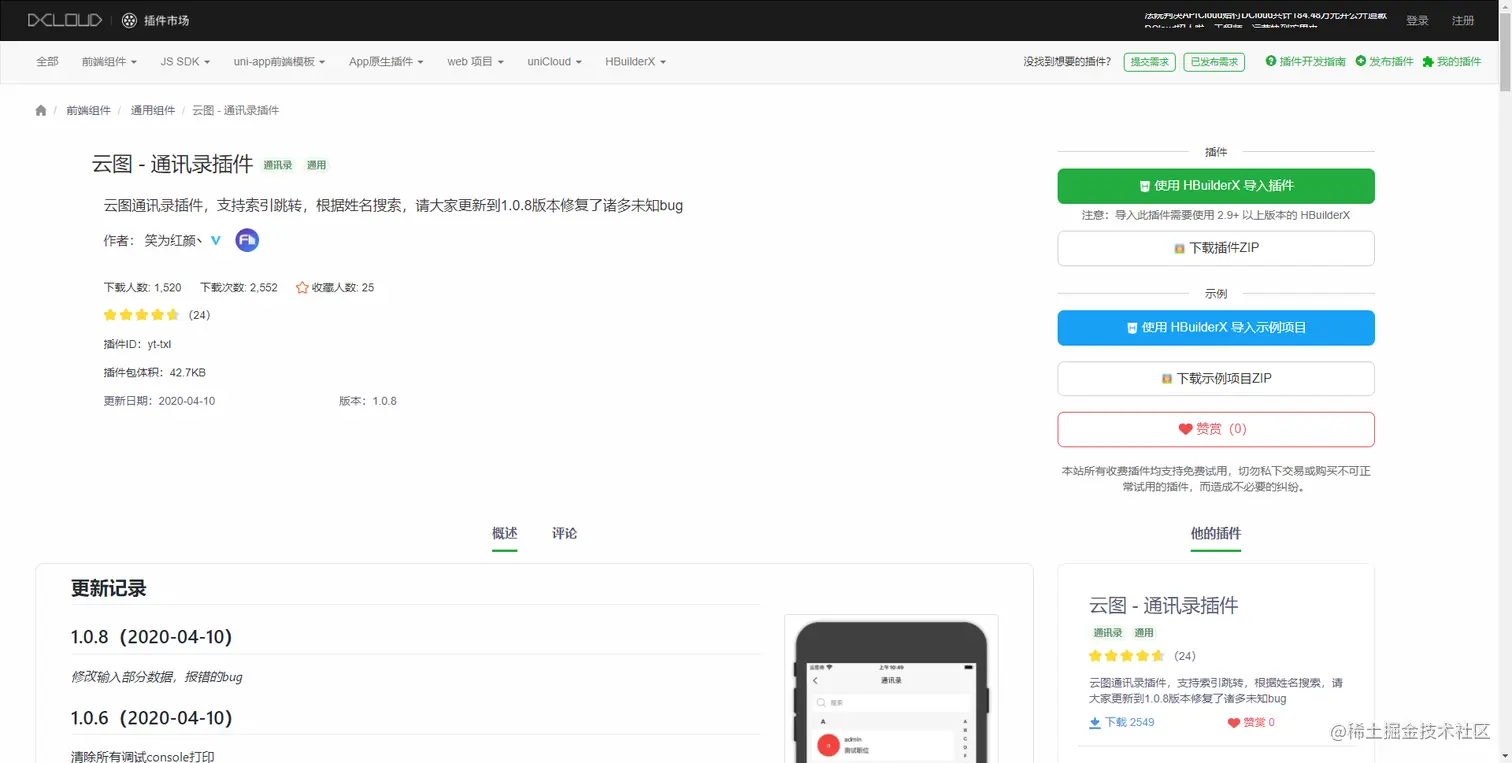This screenshot has width=1512, height=763.
Task: Open 我的插件 from the top navigation
Action: tap(1452, 62)
